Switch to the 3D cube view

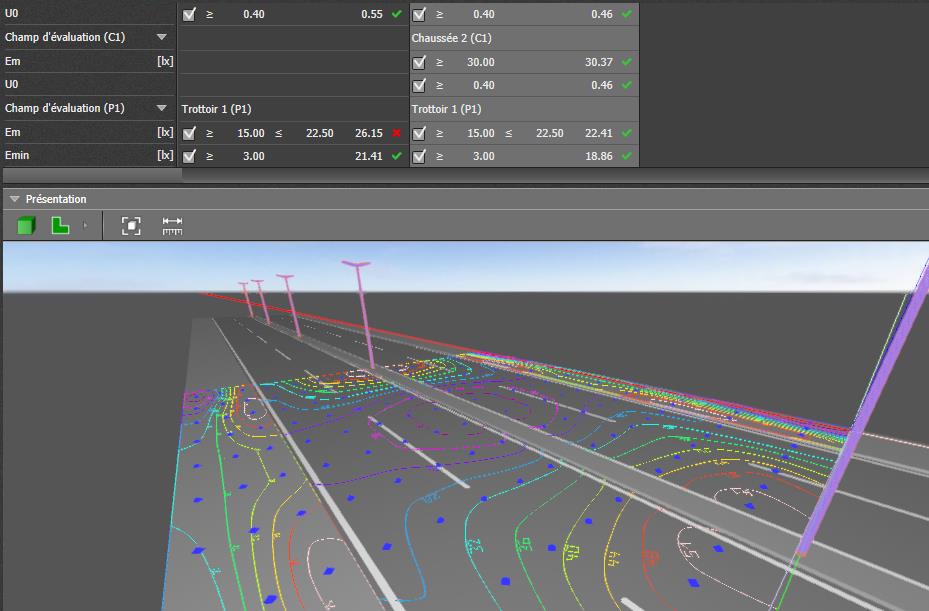click(x=26, y=226)
